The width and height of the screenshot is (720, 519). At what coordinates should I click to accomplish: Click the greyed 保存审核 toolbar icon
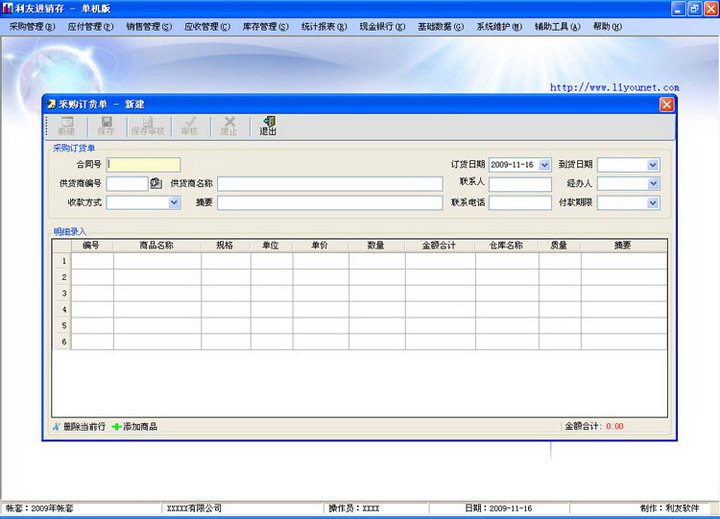147,125
